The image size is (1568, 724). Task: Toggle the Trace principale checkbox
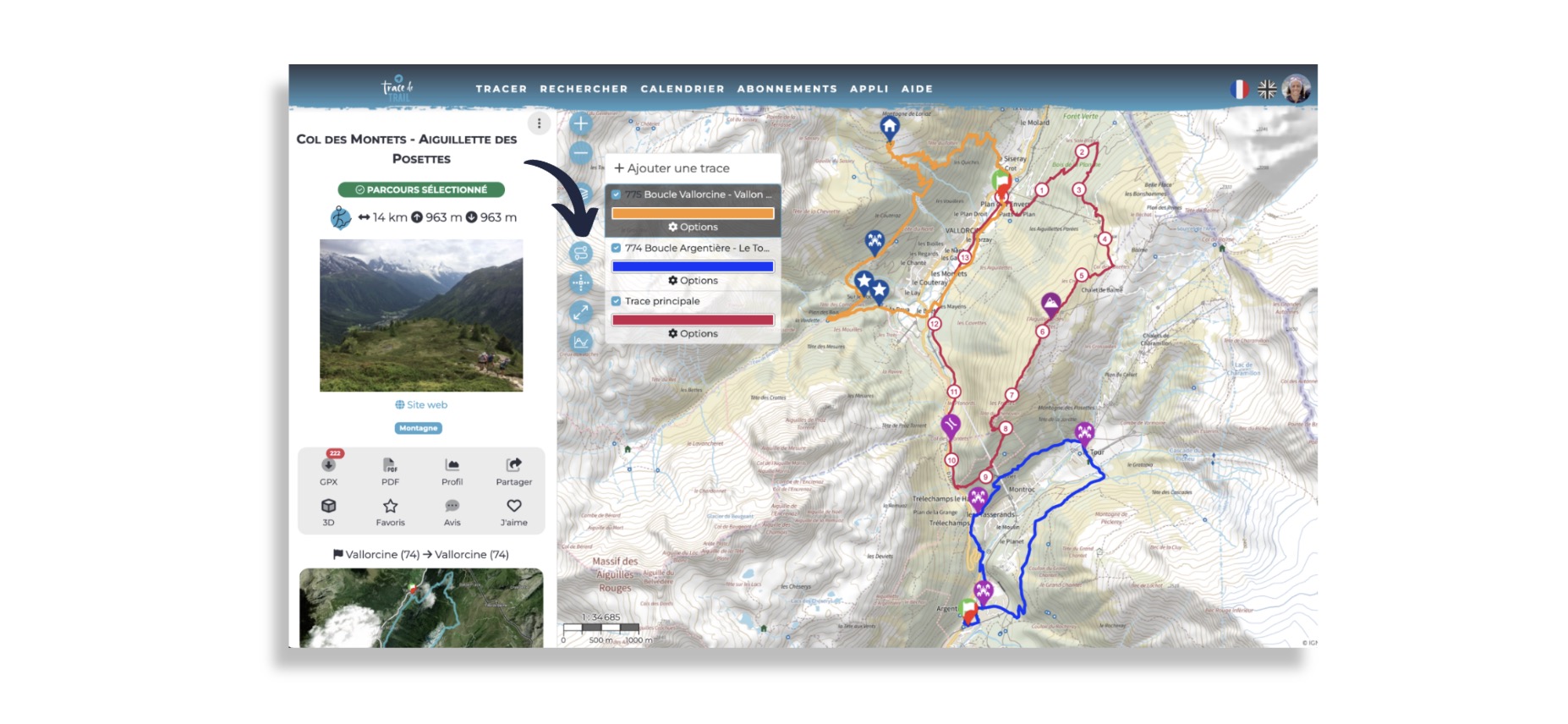point(617,301)
